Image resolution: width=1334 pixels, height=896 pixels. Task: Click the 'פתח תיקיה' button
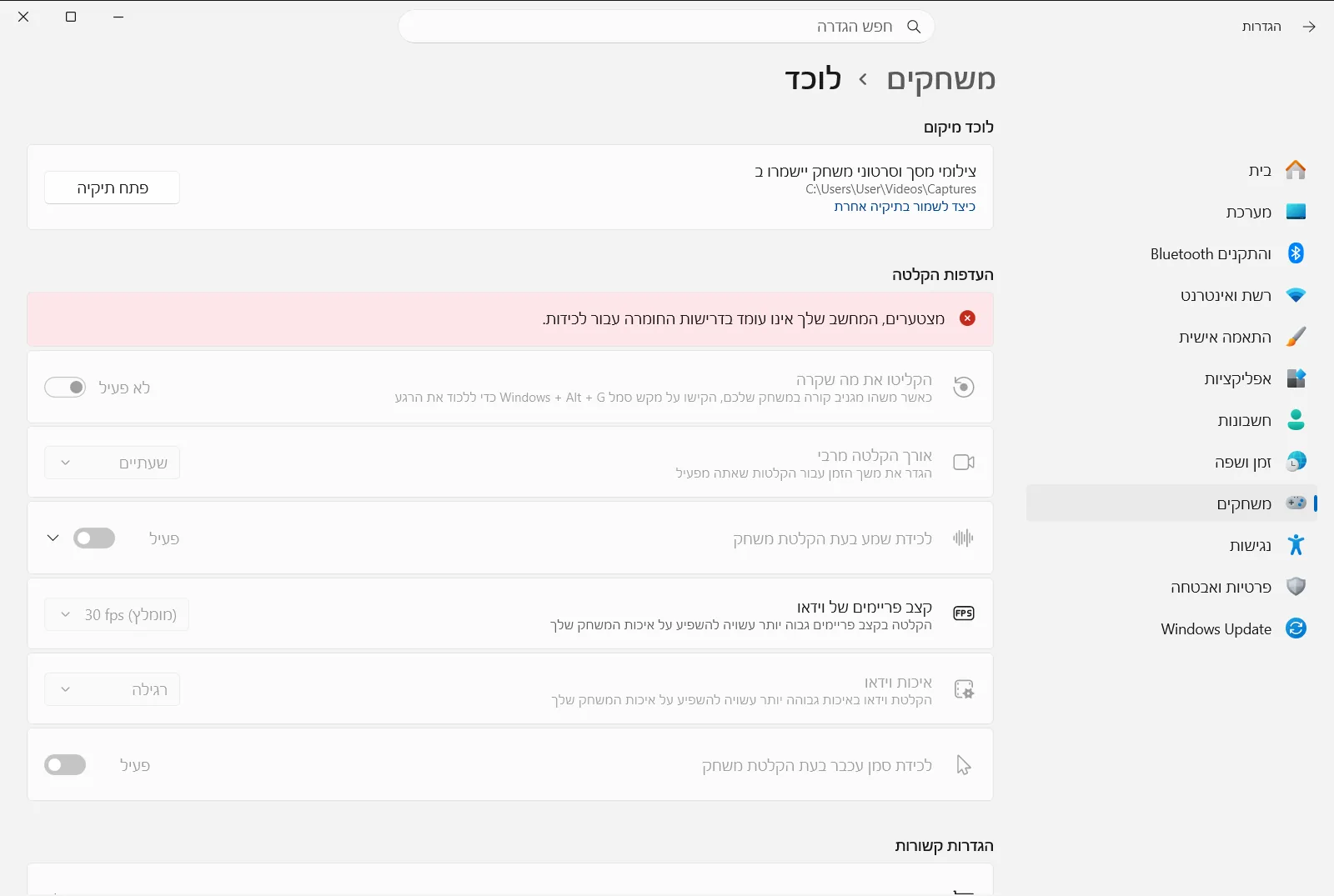pos(112,188)
